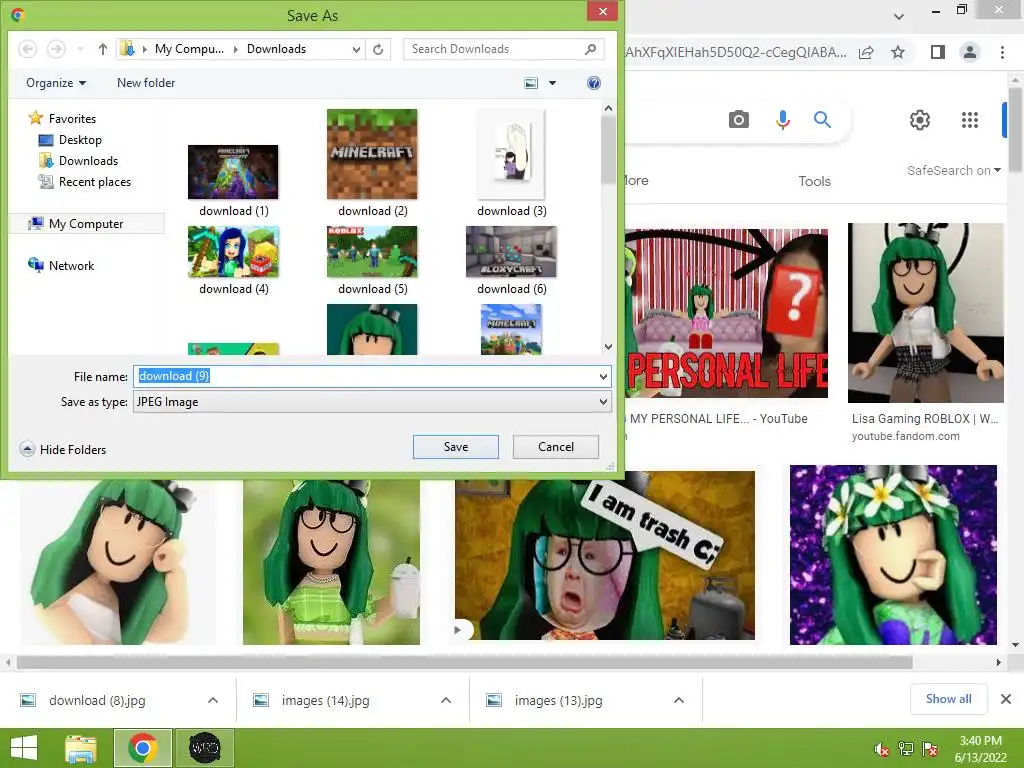Refresh the Downloads folder listing
Screen dimensions: 1024x768
click(x=378, y=49)
